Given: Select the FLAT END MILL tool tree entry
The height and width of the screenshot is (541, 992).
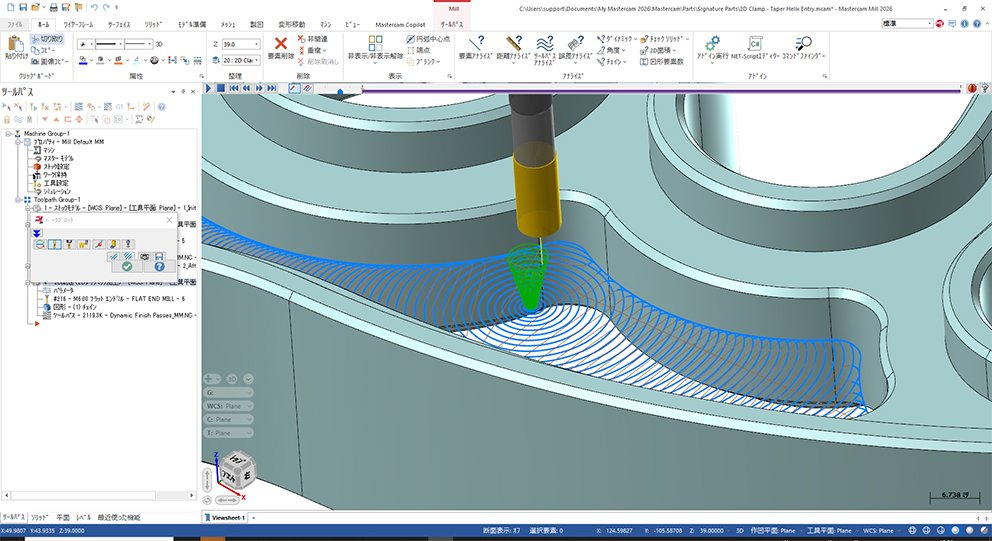Looking at the screenshot, I should (120, 298).
